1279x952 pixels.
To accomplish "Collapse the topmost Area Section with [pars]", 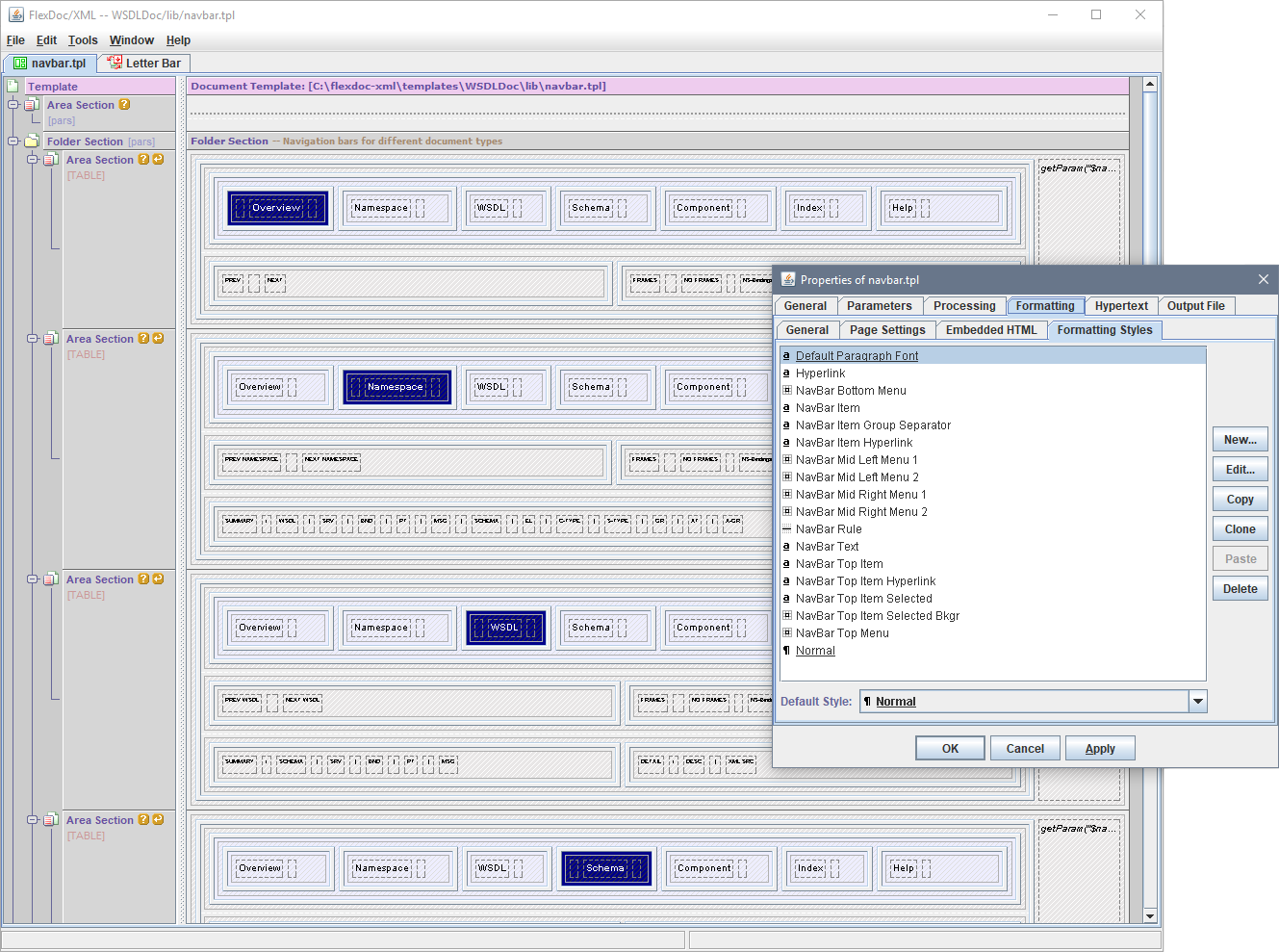I will 13,105.
